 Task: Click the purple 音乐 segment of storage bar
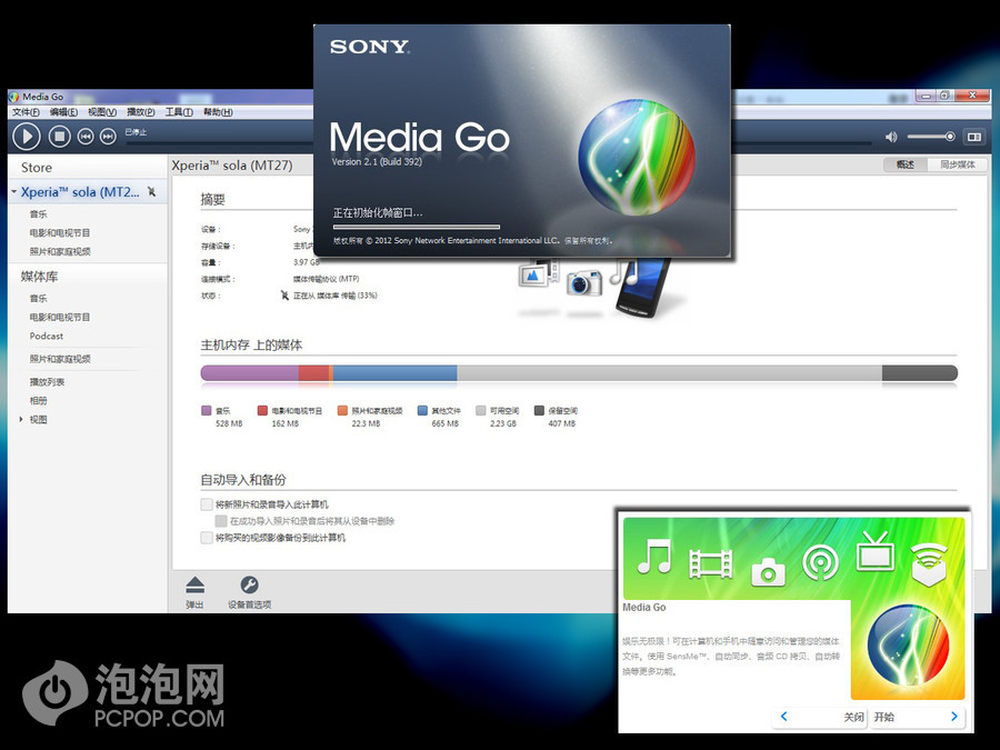click(249, 373)
